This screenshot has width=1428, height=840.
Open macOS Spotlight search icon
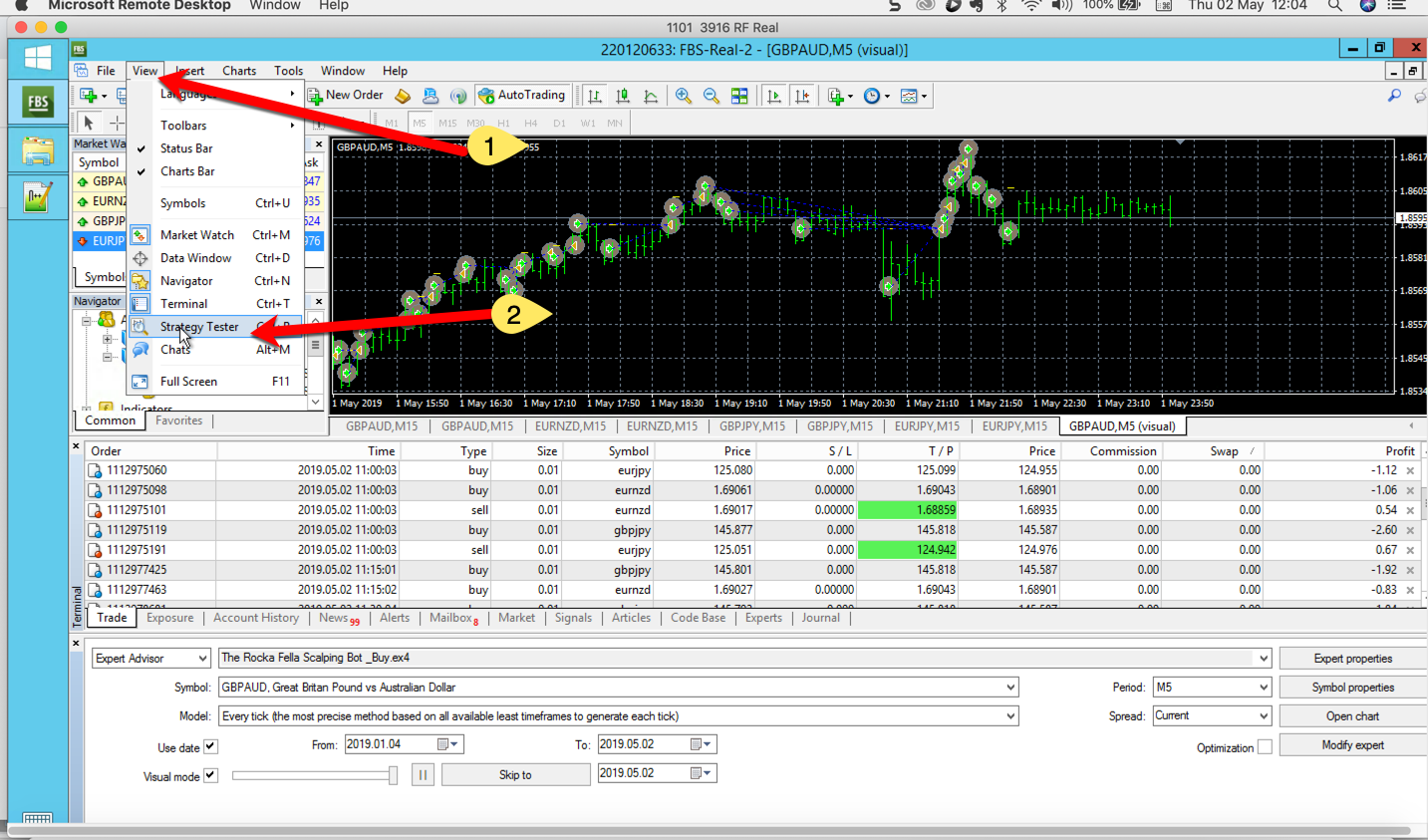coord(1334,6)
